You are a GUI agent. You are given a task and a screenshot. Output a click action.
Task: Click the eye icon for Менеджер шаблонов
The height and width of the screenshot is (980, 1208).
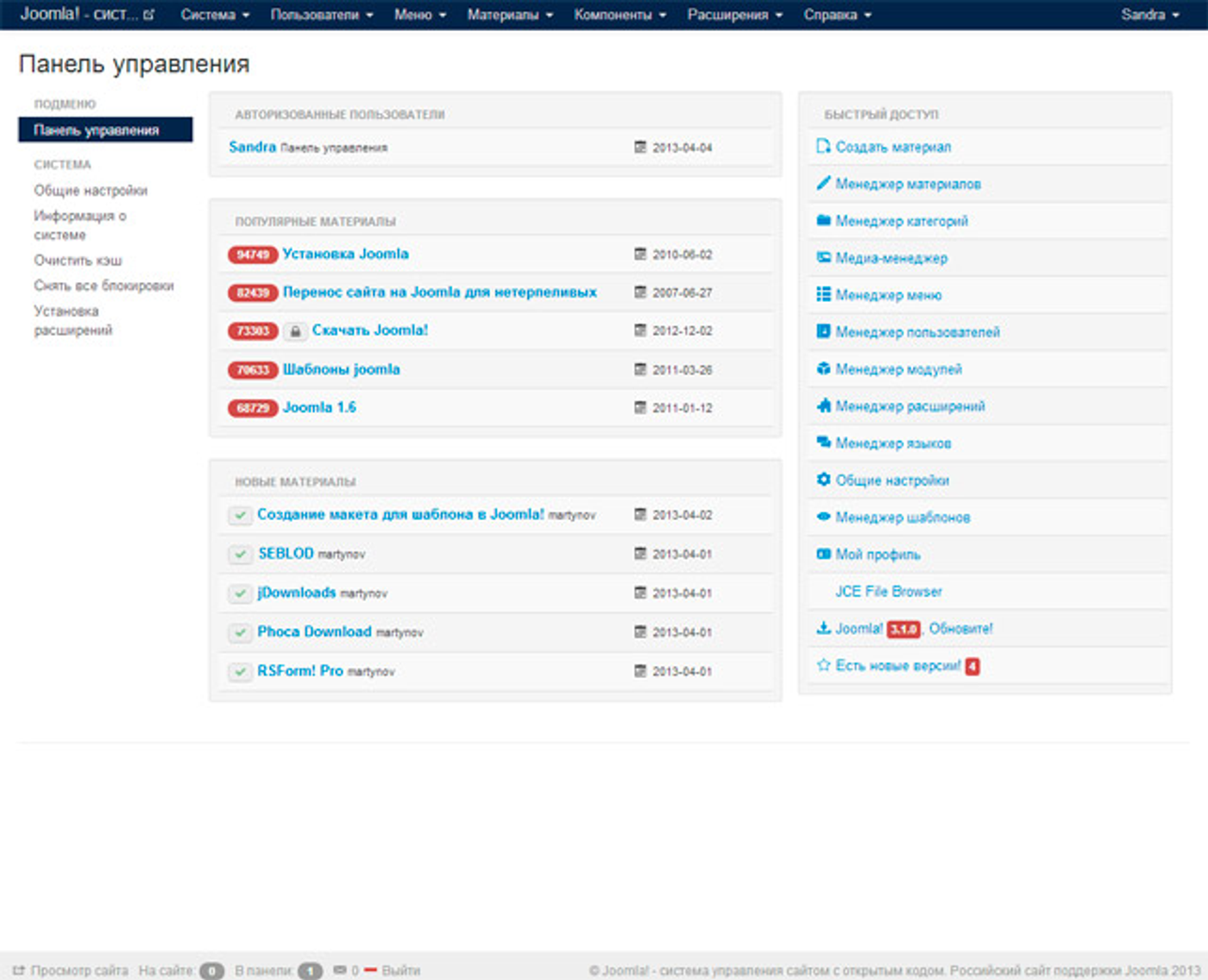(823, 517)
